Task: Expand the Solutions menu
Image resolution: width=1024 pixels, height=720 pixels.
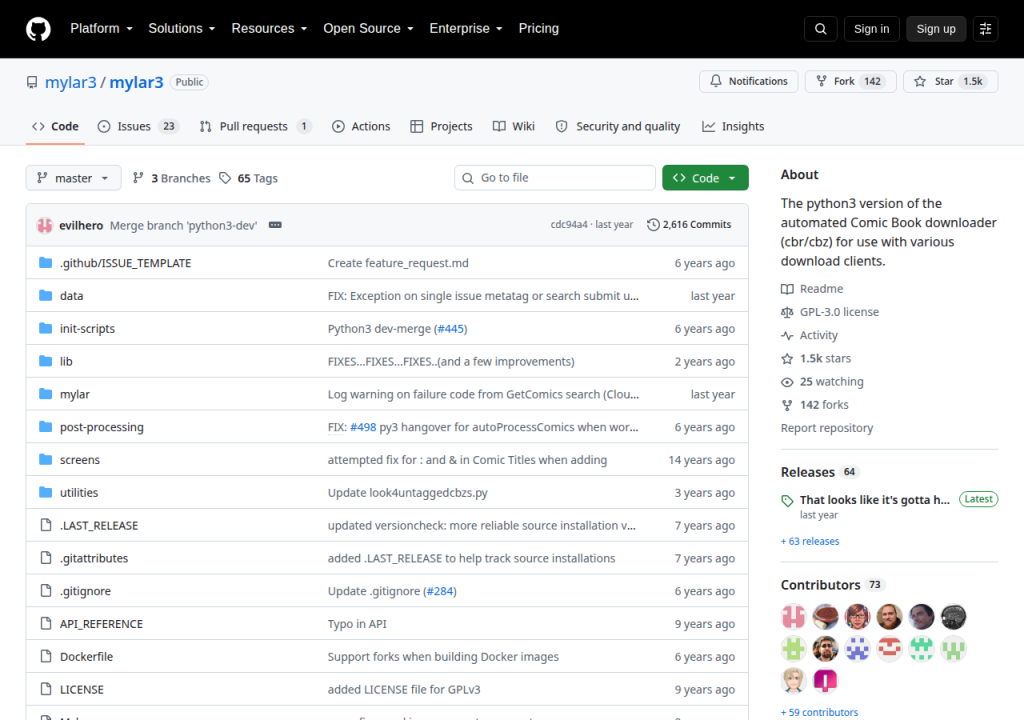Action: pos(182,29)
